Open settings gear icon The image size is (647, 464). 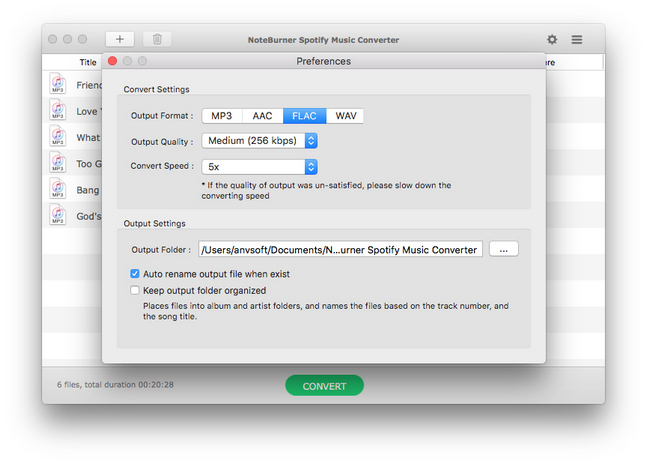(x=552, y=39)
